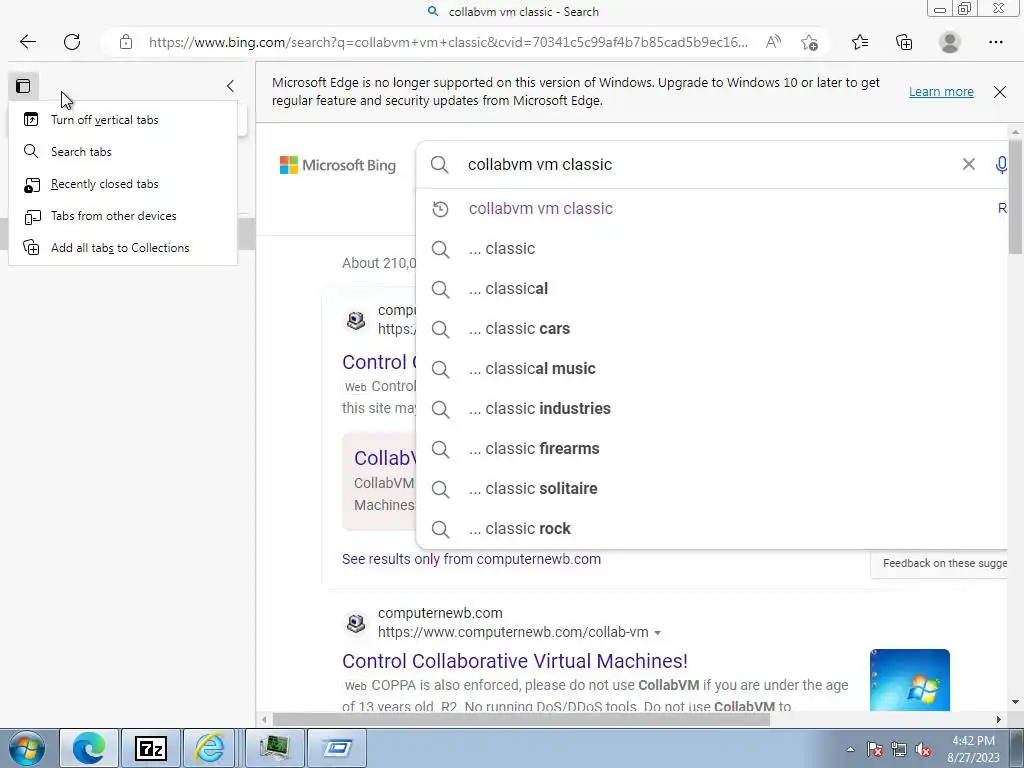Launch 7-Zip from the taskbar
1024x768 pixels.
pyautogui.click(x=150, y=748)
